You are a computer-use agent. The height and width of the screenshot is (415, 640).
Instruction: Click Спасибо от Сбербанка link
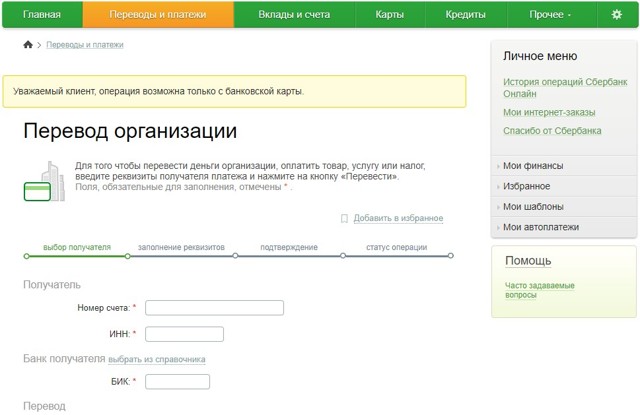[552, 131]
